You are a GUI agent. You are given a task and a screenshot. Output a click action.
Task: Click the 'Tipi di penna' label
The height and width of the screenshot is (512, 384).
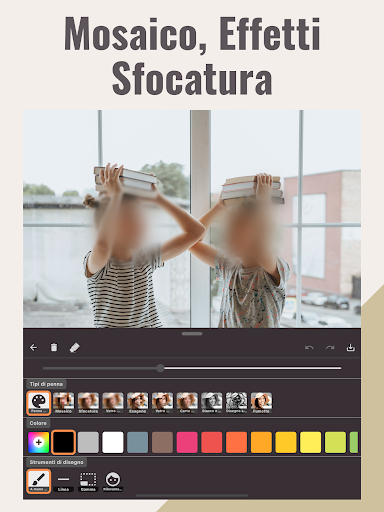point(46,384)
